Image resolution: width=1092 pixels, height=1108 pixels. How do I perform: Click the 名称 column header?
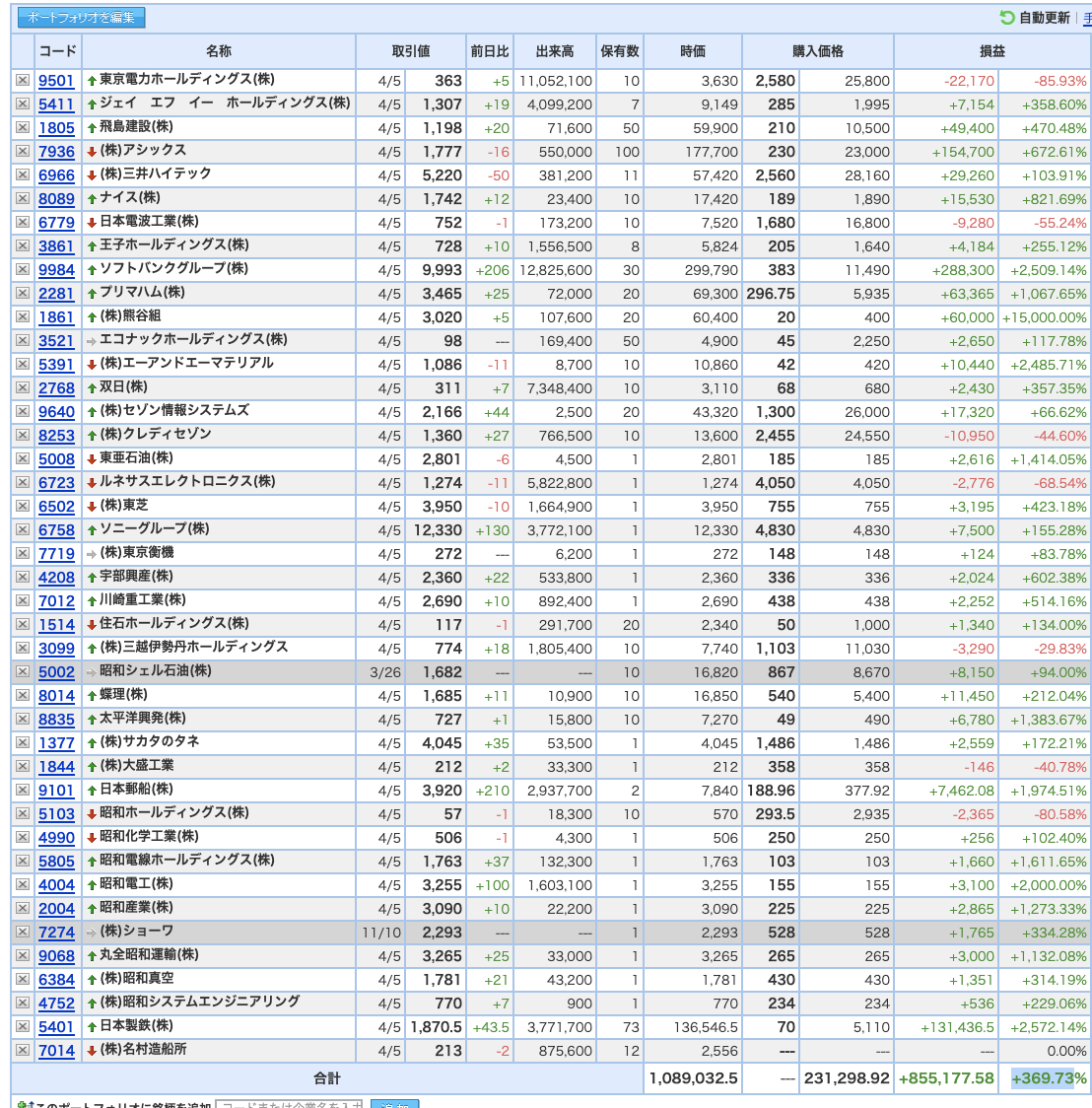pyautogui.click(x=218, y=51)
